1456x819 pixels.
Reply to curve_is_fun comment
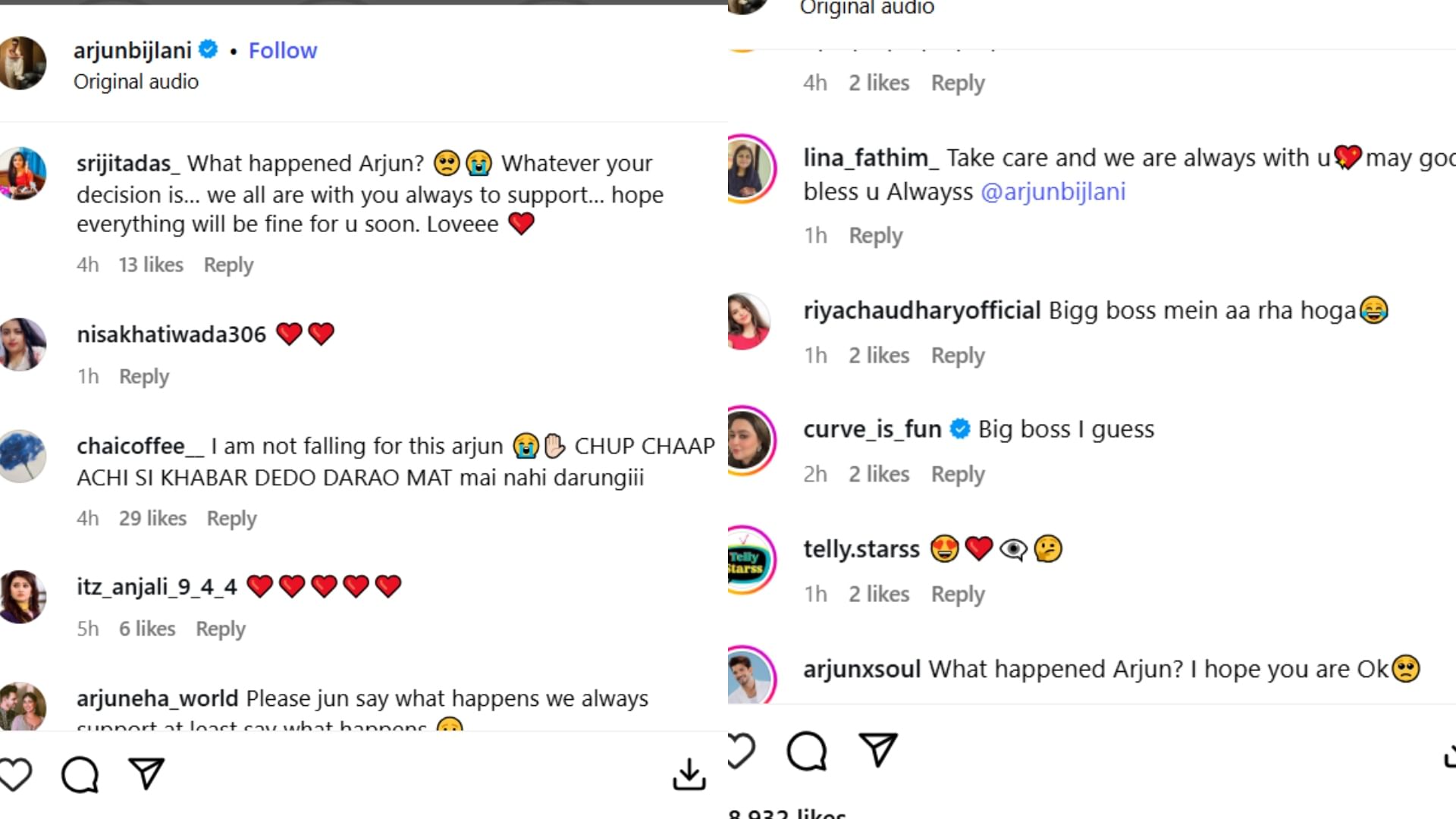click(x=958, y=474)
